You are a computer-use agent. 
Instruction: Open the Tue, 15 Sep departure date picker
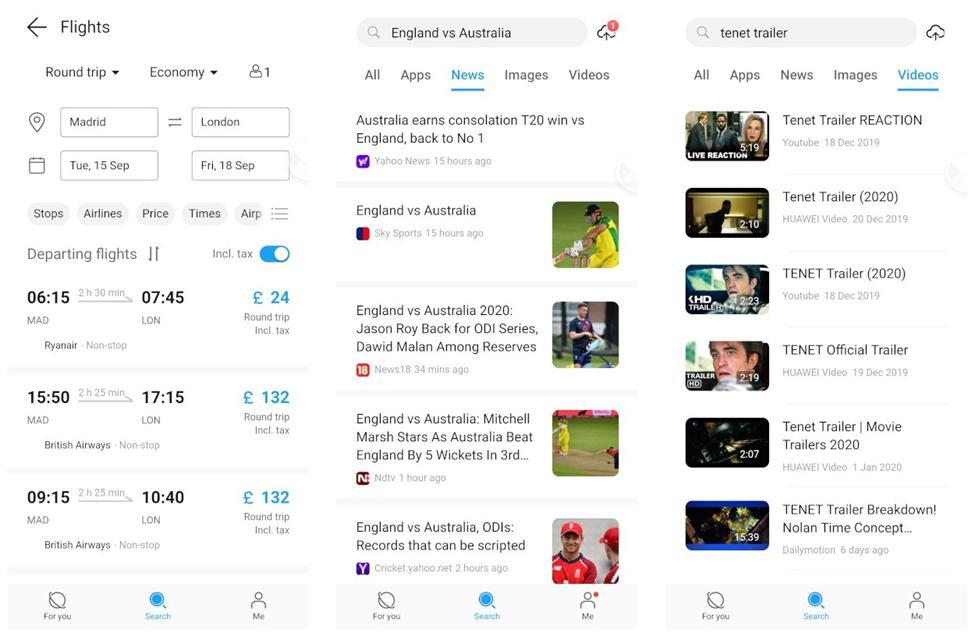click(109, 165)
